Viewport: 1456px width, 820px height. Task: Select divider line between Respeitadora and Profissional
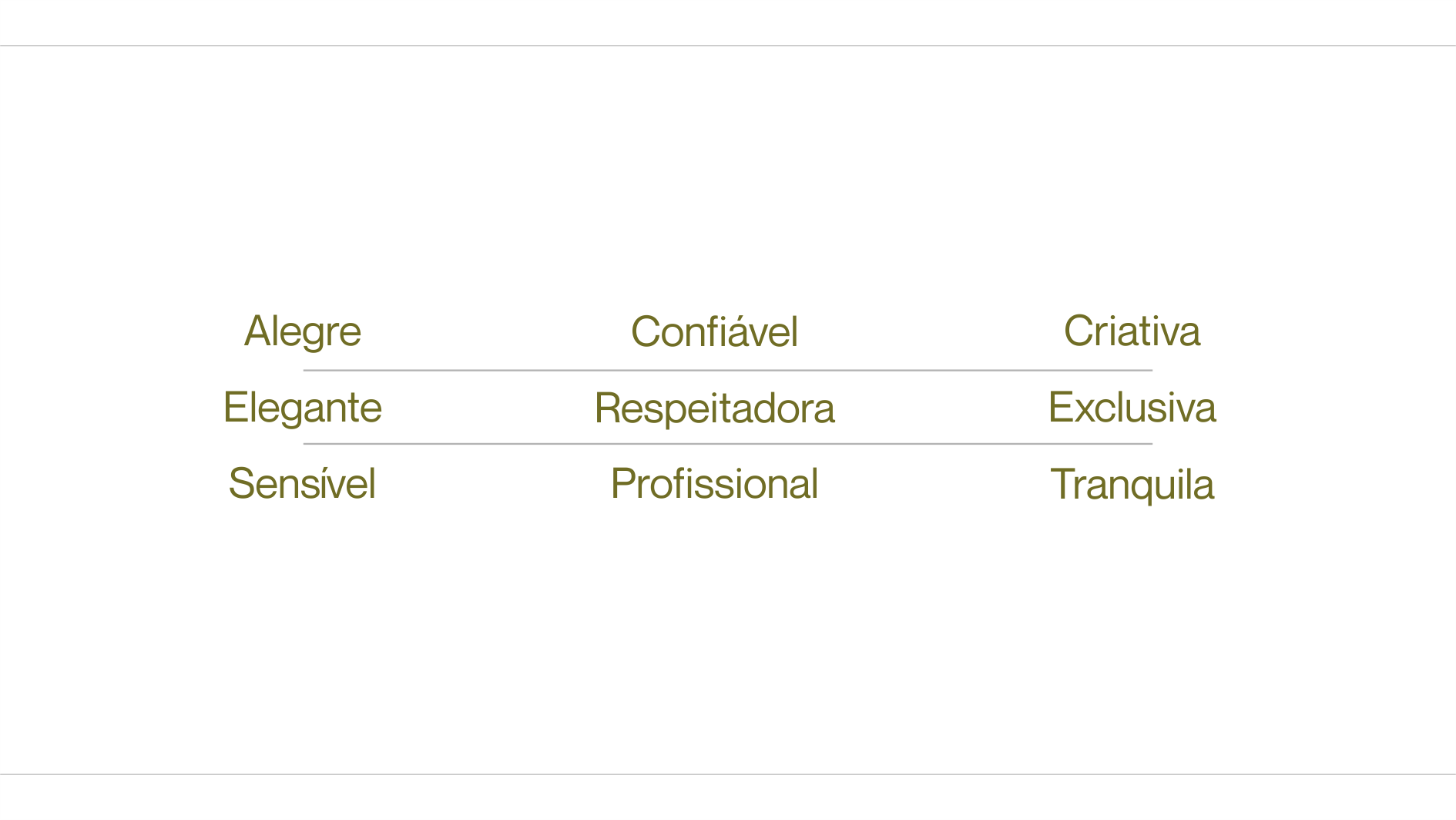(727, 444)
